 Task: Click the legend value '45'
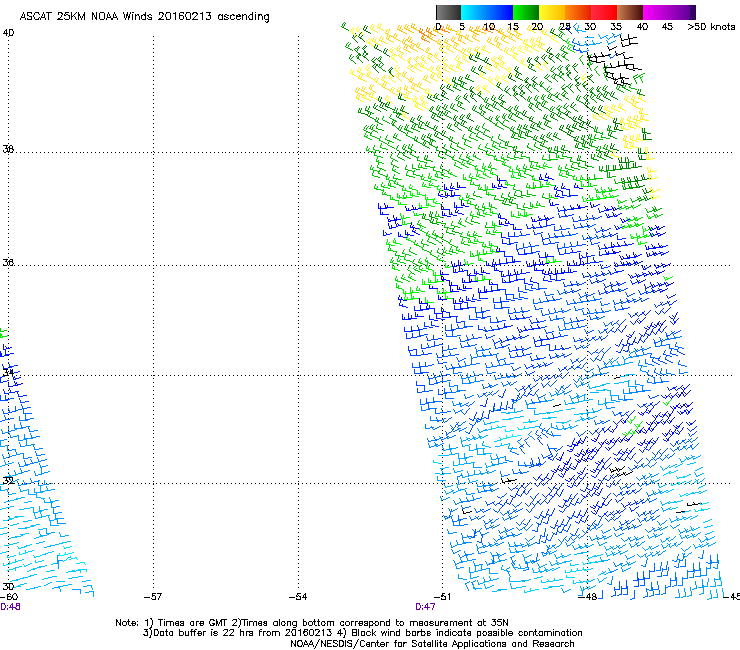pyautogui.click(x=667, y=27)
